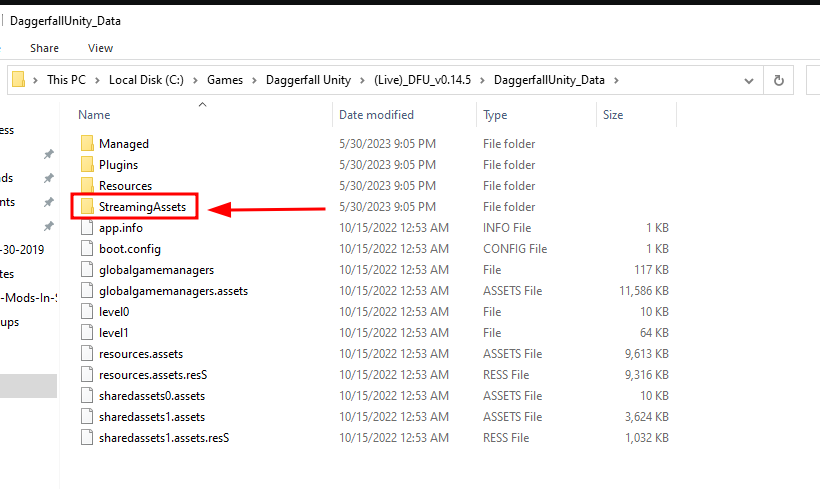
Task: Click the level1 file icon
Action: click(87, 333)
